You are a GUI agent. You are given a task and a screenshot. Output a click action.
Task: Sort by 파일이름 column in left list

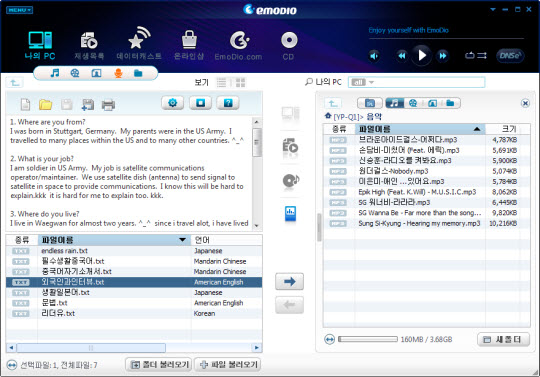point(114,240)
